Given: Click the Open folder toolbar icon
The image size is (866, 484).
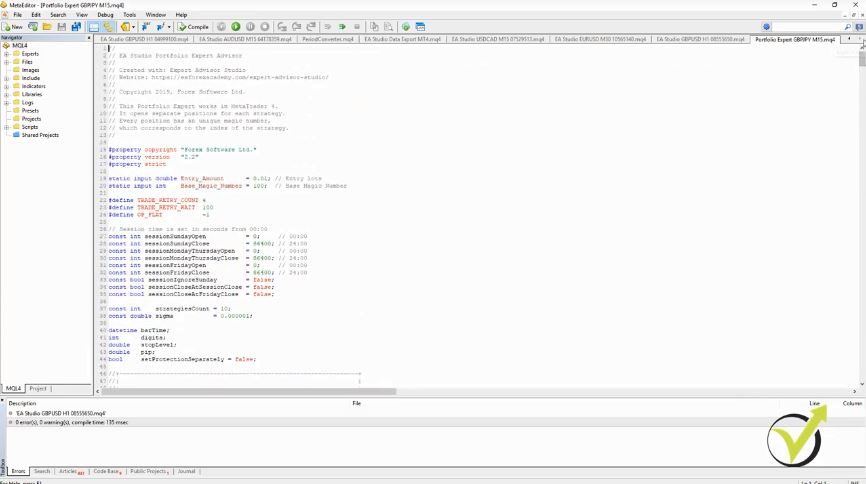Looking at the screenshot, I should pos(45,27).
